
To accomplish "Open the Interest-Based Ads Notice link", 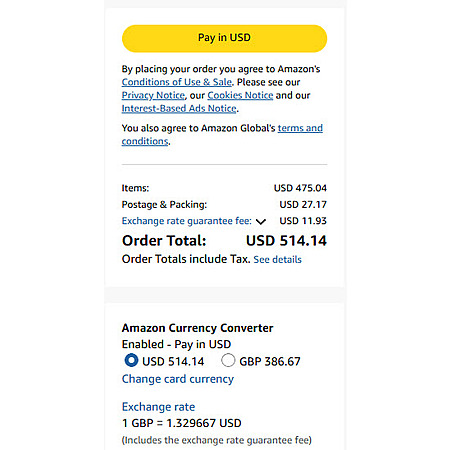I will pyautogui.click(x=179, y=108).
